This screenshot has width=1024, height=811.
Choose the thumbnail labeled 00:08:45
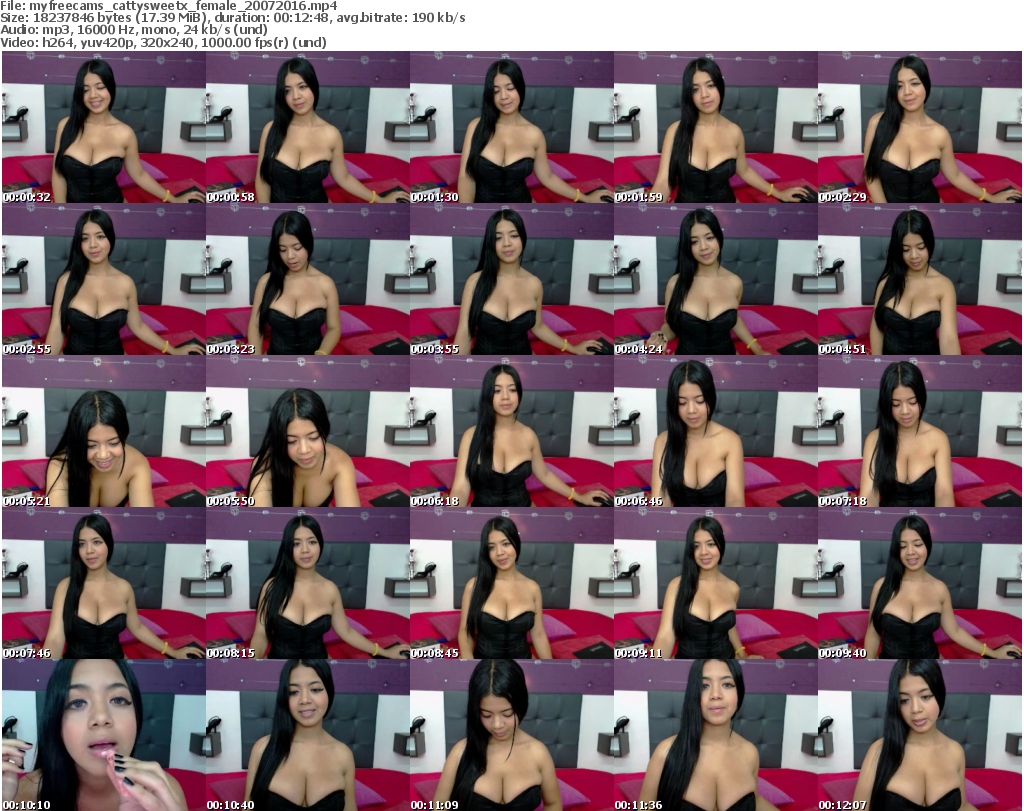tap(512, 584)
